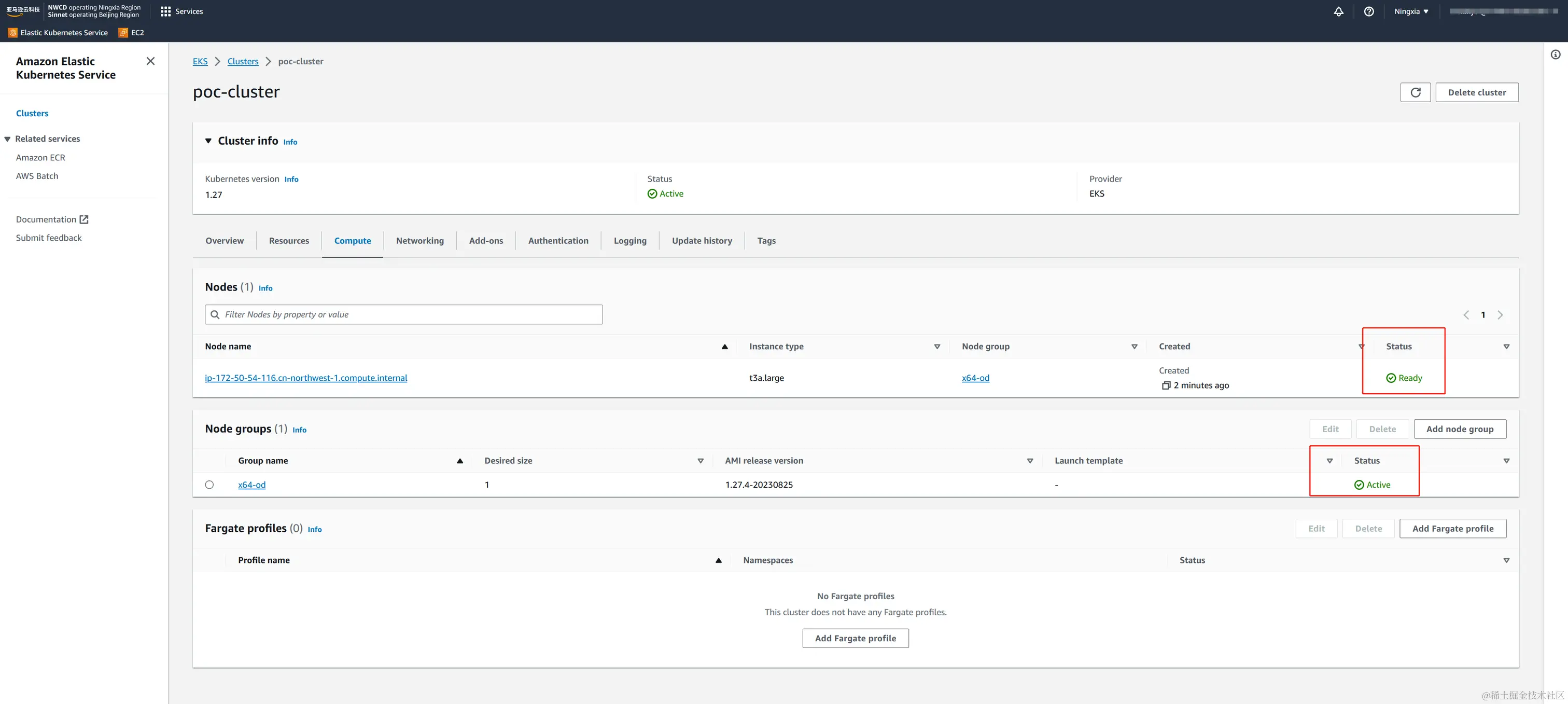Sort Nodes by Node group arrow
Image resolution: width=1568 pixels, height=704 pixels.
(x=1134, y=347)
